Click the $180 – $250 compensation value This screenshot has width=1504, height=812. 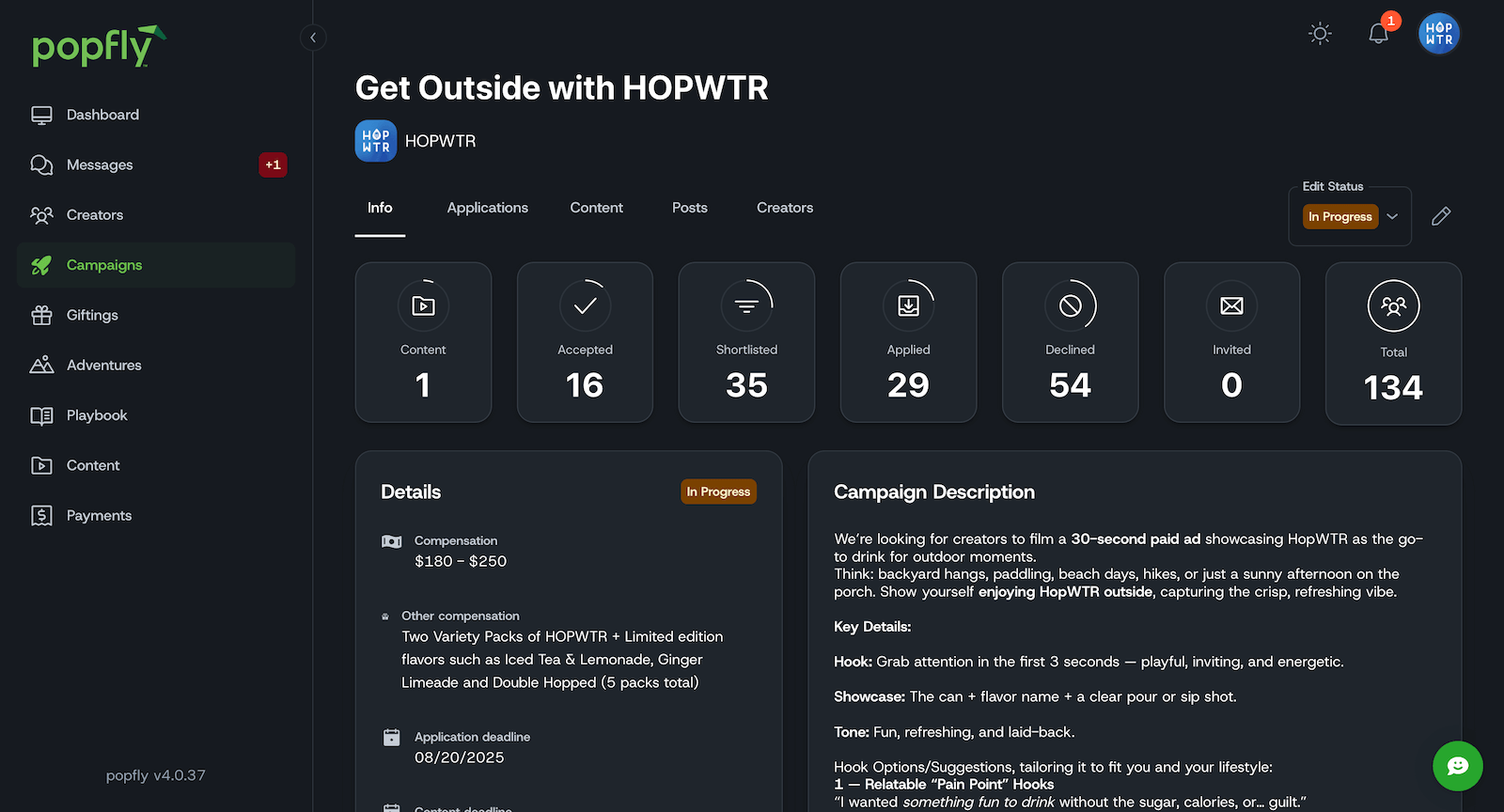pyautogui.click(x=461, y=561)
